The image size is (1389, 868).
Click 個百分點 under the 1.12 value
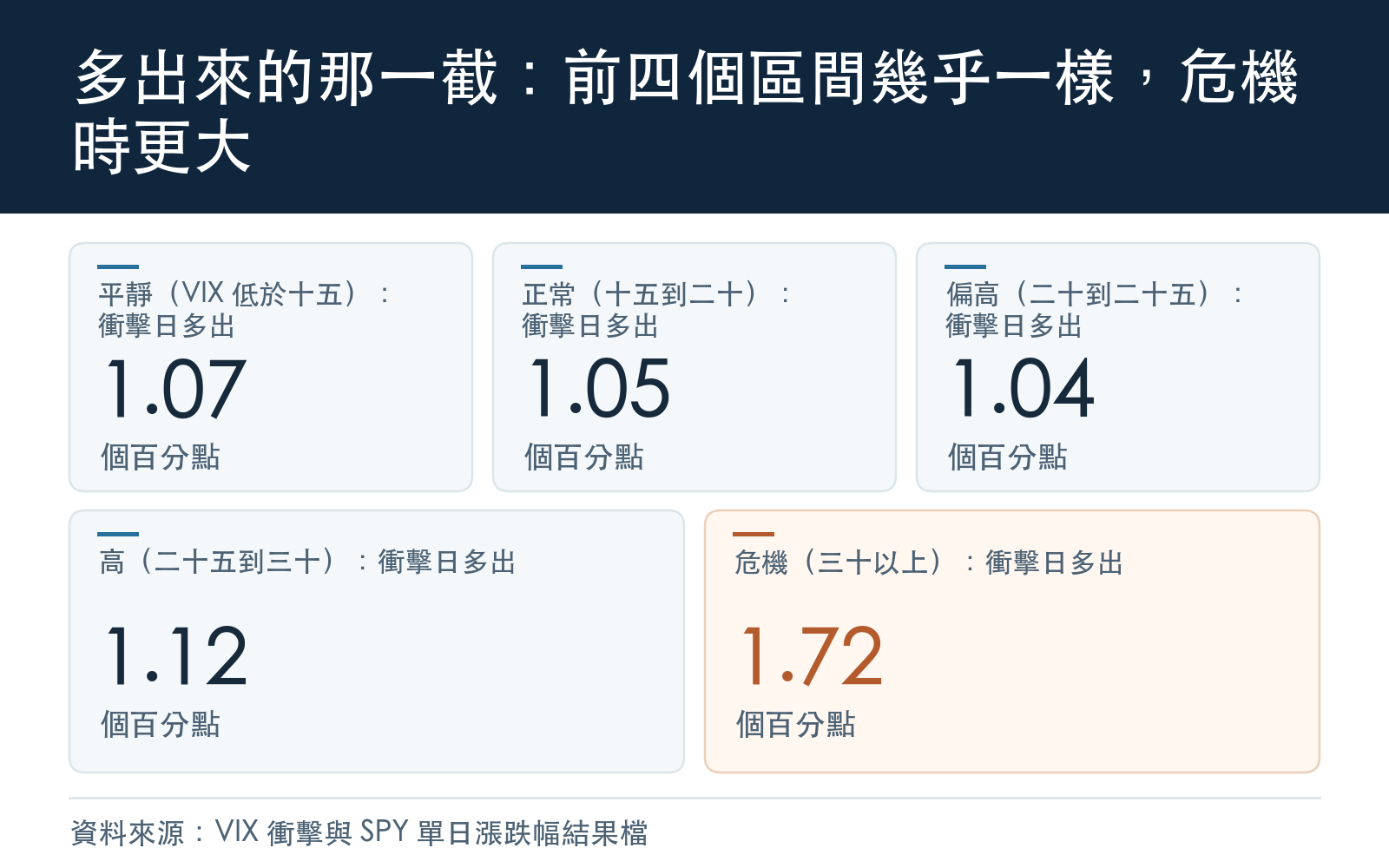(x=161, y=724)
